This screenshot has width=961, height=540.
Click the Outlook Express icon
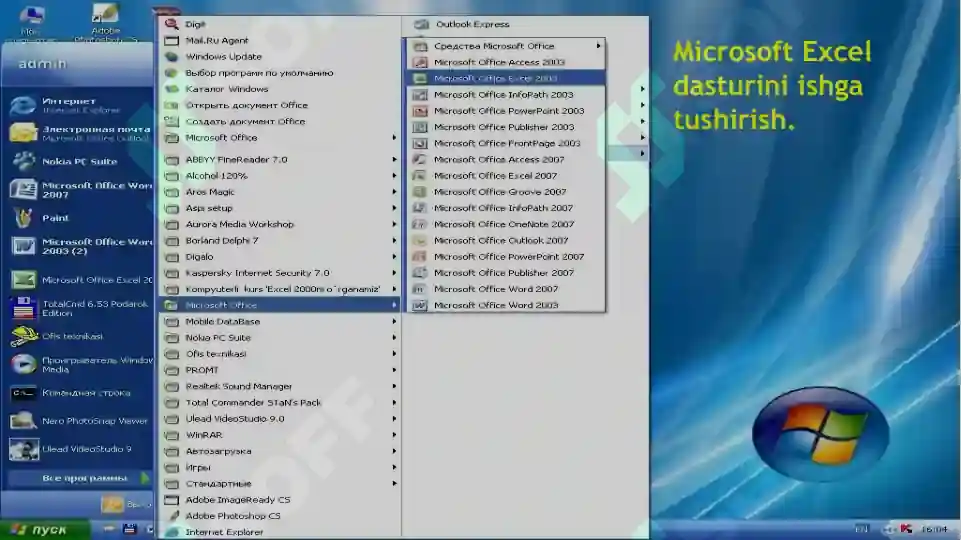pyautogui.click(x=422, y=24)
